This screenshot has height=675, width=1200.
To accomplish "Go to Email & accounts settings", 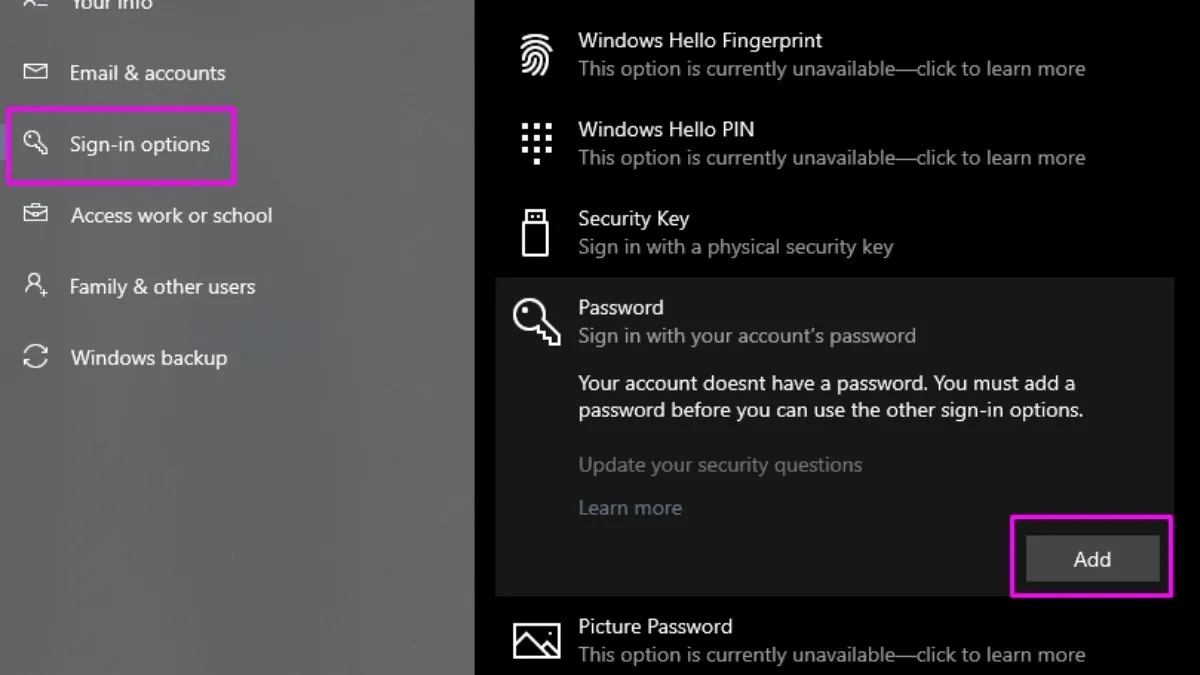I will 147,73.
